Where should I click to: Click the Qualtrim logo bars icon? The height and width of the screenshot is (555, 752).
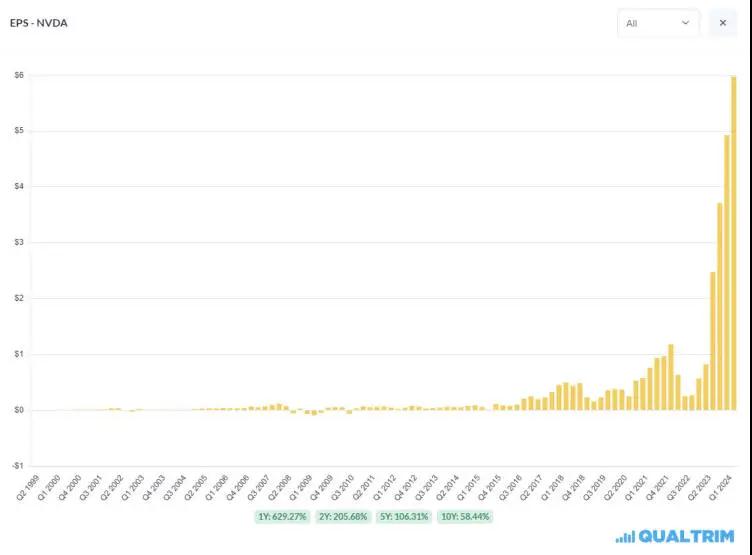(625, 537)
